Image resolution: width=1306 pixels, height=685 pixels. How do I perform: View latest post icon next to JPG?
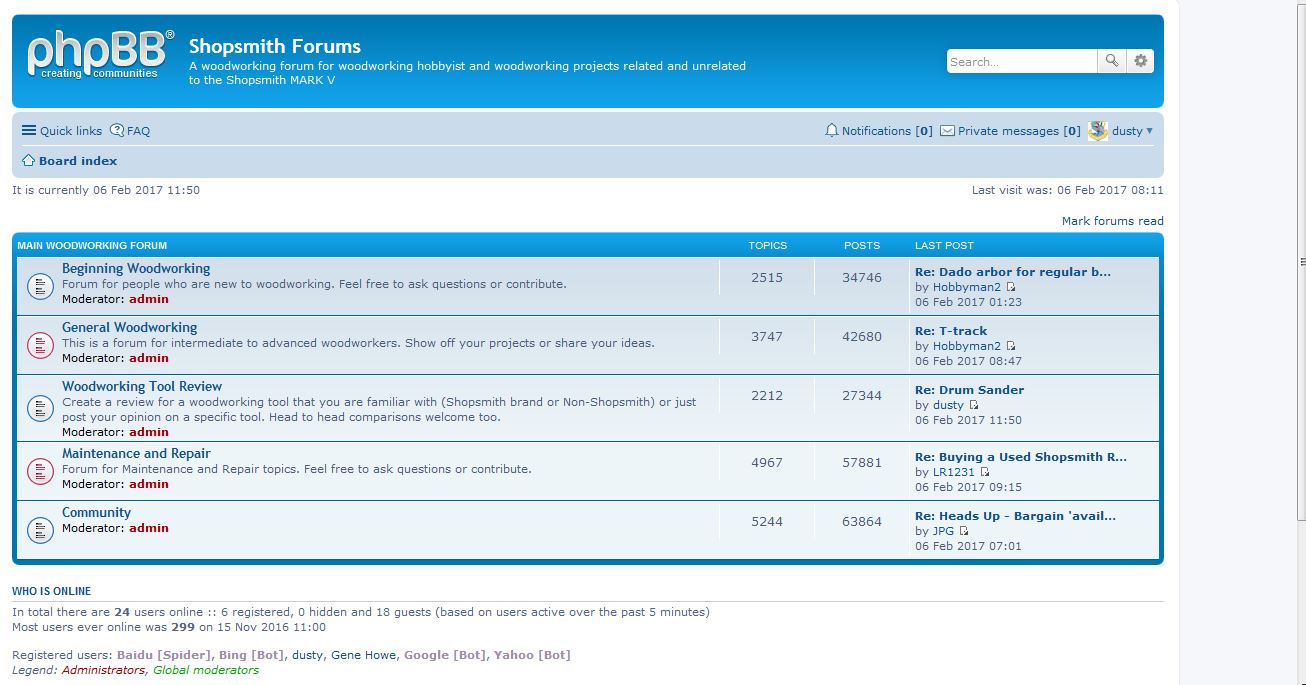(964, 532)
